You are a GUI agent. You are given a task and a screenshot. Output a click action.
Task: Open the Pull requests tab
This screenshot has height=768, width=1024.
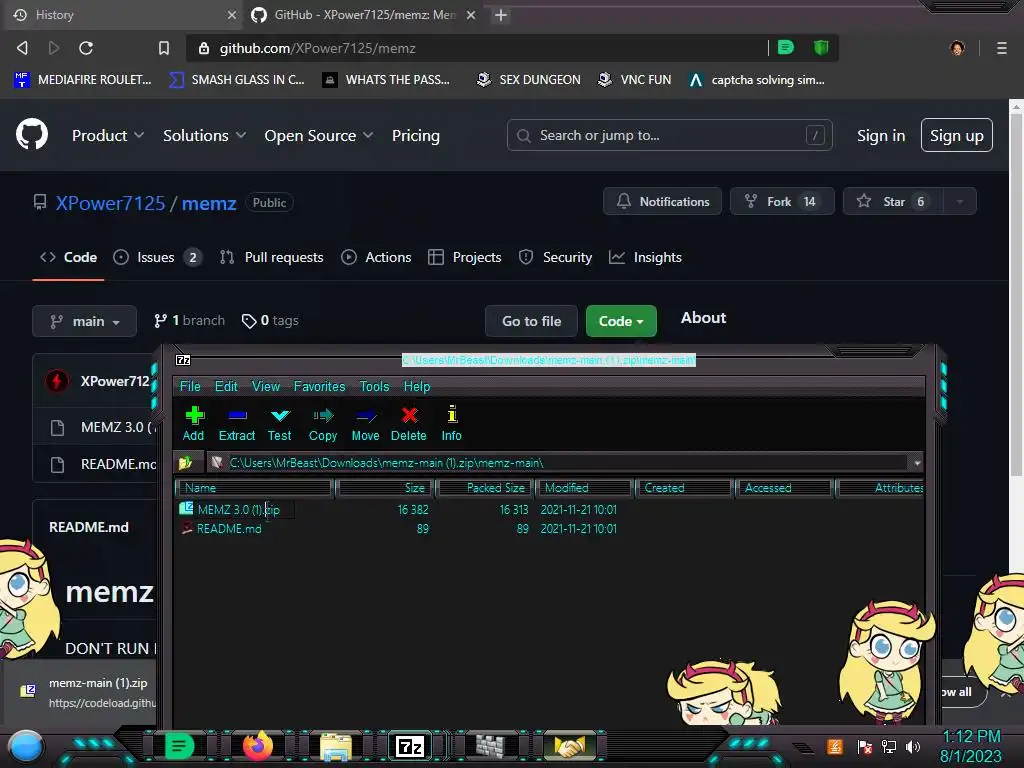pyautogui.click(x=271, y=257)
